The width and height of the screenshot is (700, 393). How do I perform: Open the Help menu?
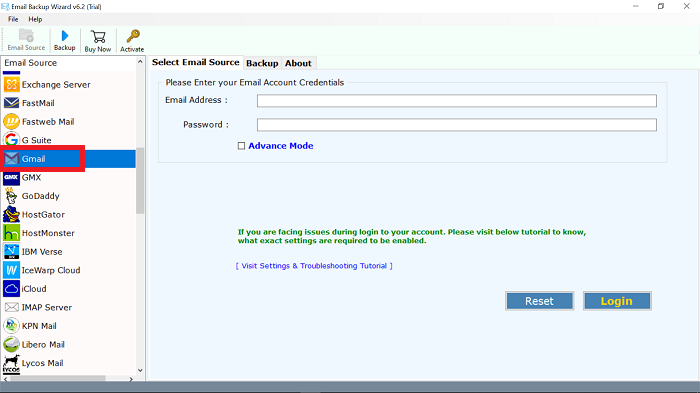tap(35, 19)
